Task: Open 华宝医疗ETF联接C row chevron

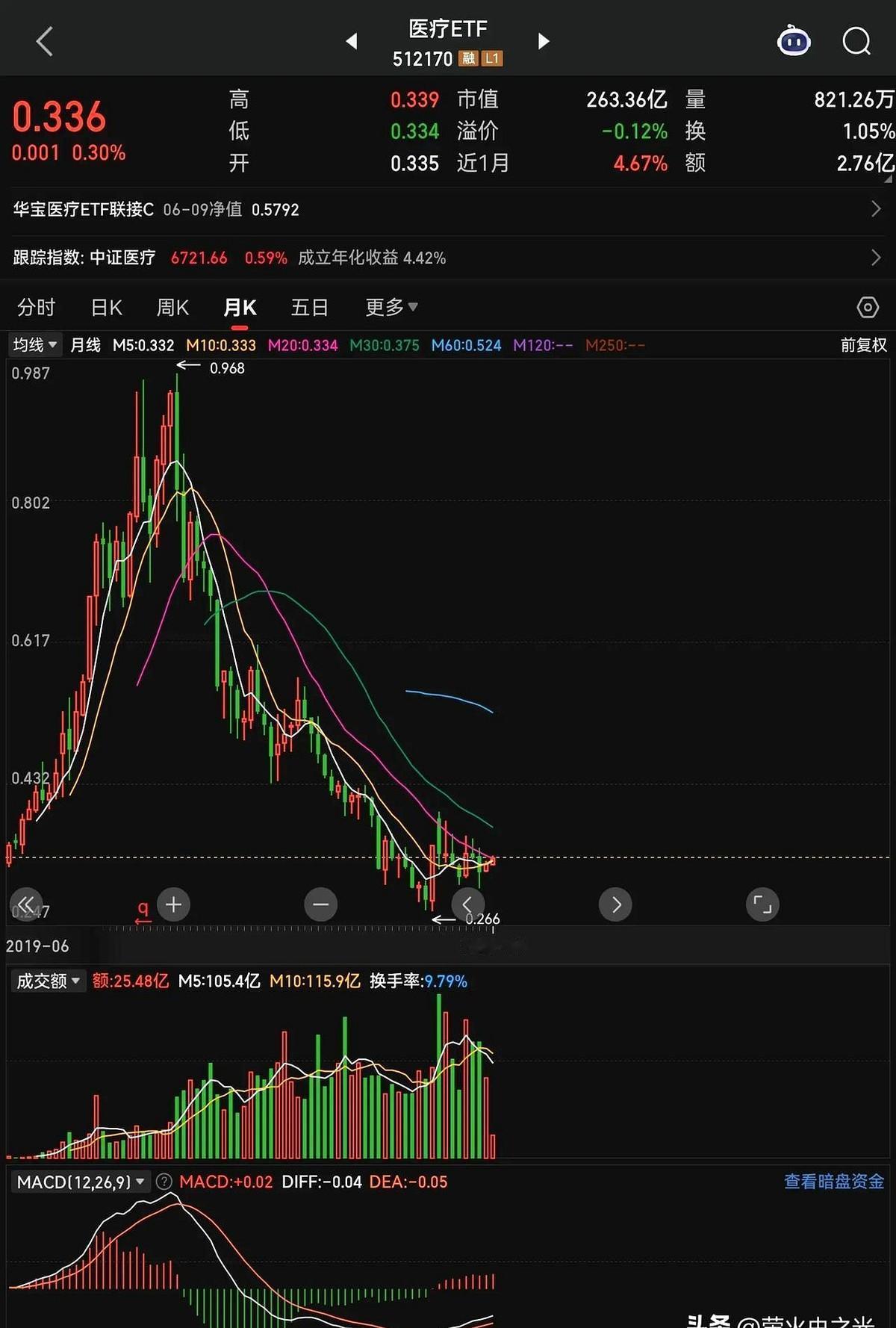Action: point(876,209)
